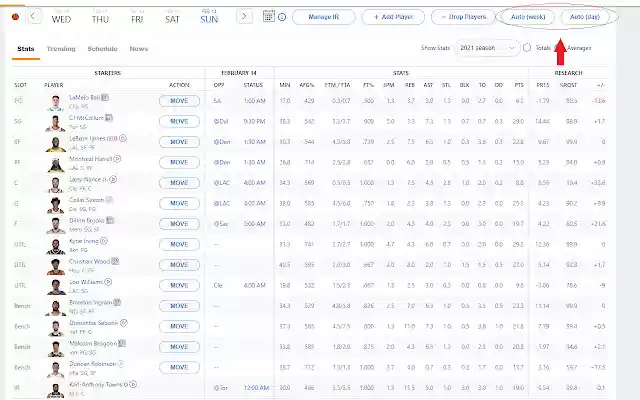The width and height of the screenshot is (640, 400).
Task: Open the calendar date picker icon
Action: (268, 16)
